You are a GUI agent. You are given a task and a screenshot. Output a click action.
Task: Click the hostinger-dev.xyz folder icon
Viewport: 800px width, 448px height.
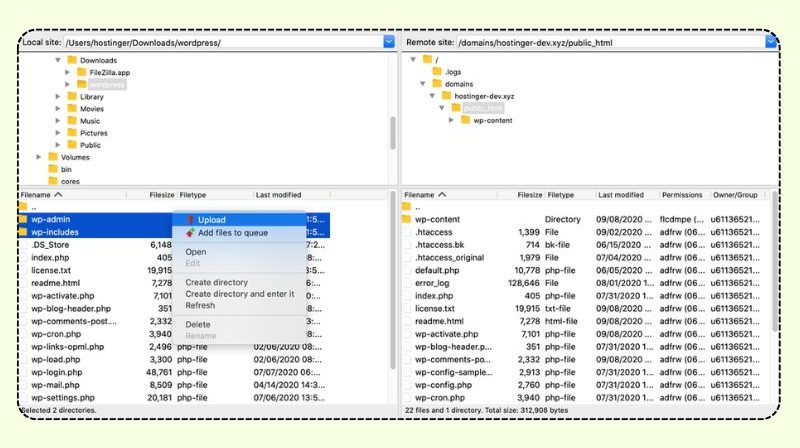[446, 95]
